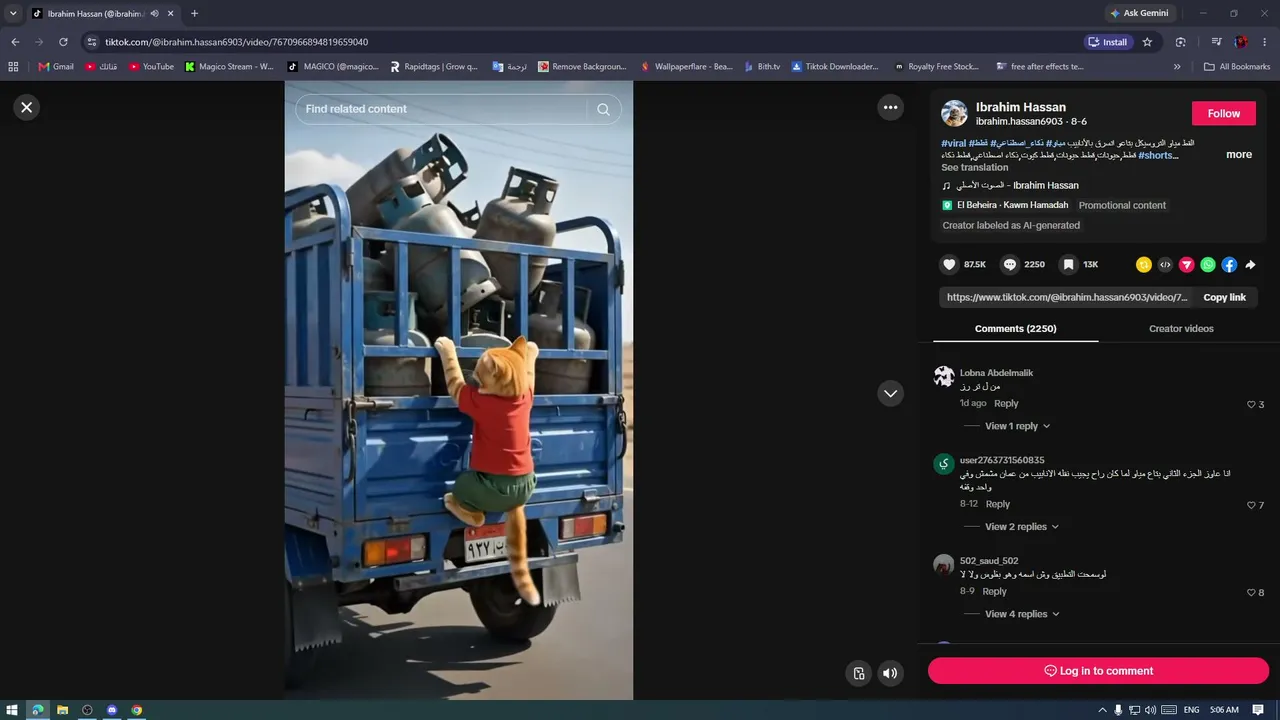Screen dimensions: 1280x720
Task: Reply to user2763731560835's comment
Action: tap(998, 504)
